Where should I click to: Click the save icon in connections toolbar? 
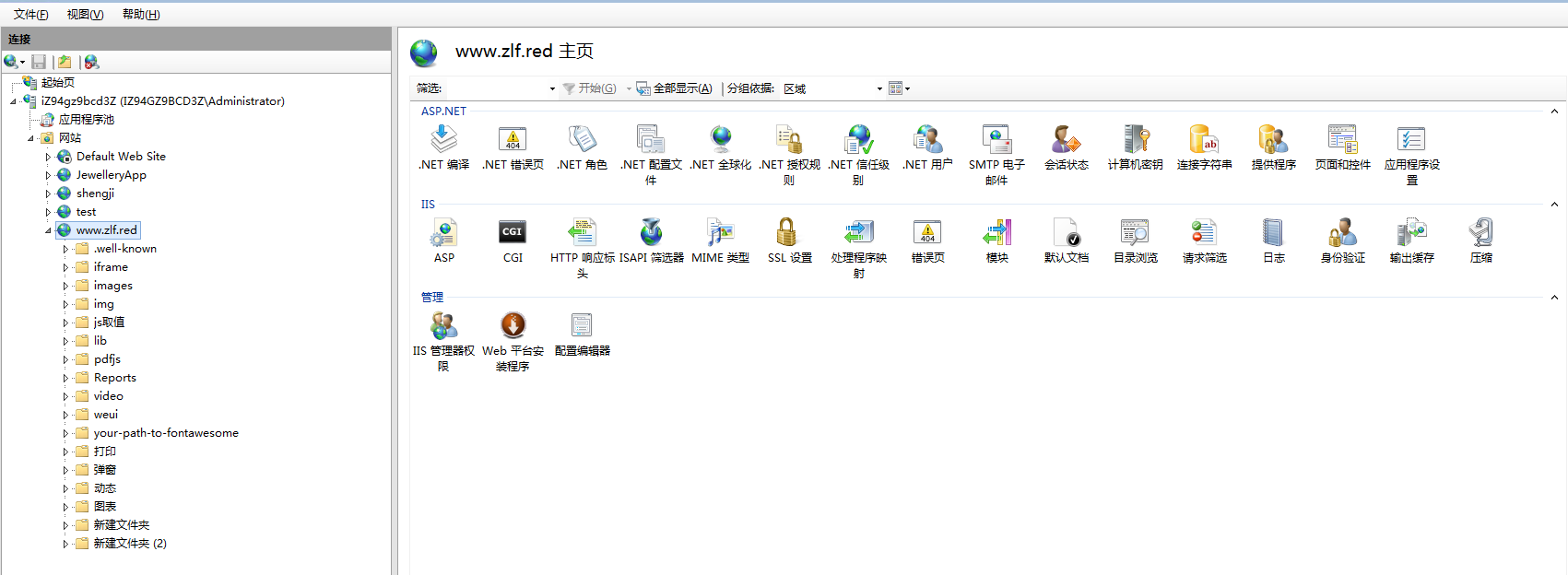[x=39, y=62]
